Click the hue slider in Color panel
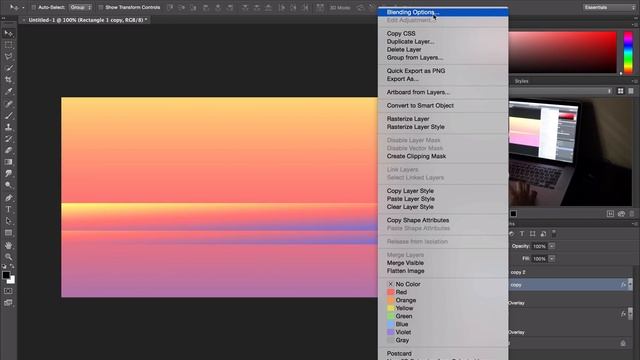Image resolution: width=640 pixels, height=360 pixels. coord(628,53)
